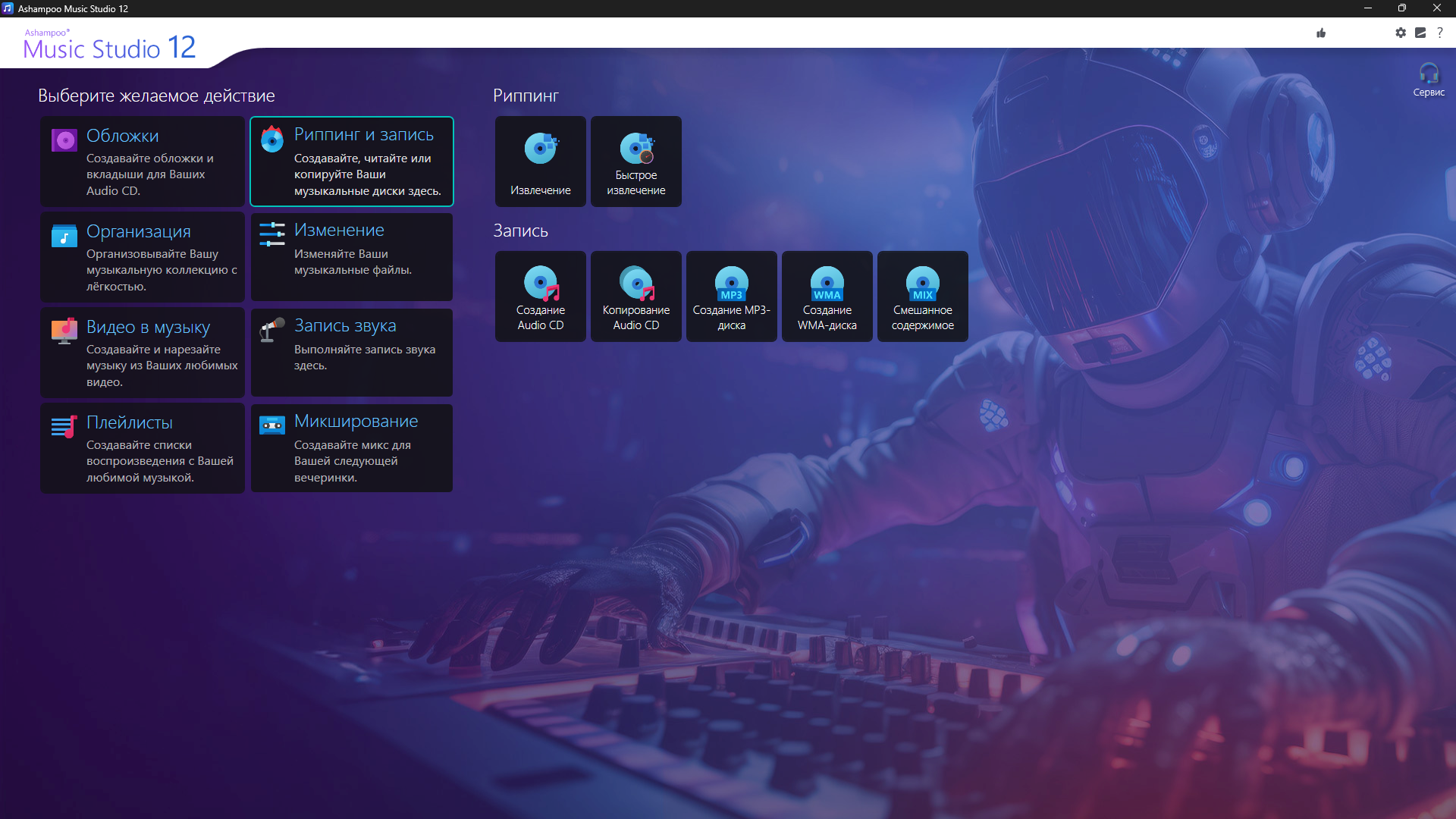This screenshot has height=819, width=1456.
Task: Select Создание MP3-диска disc option
Action: click(731, 297)
